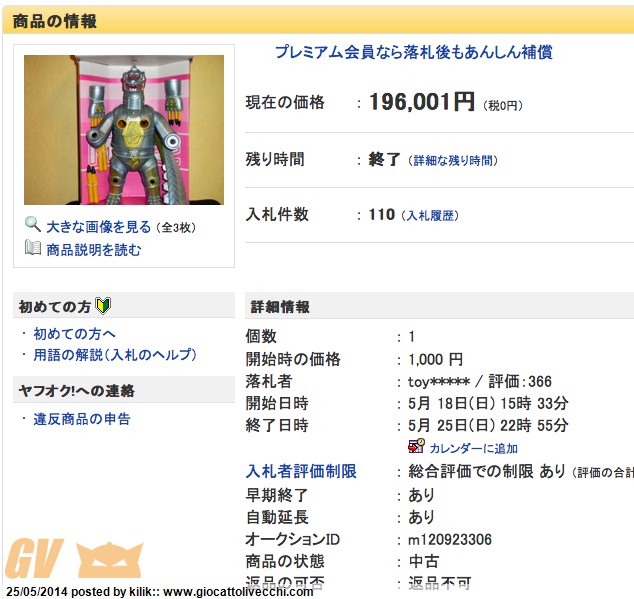Click the 詳細情報 section header

tap(440, 306)
